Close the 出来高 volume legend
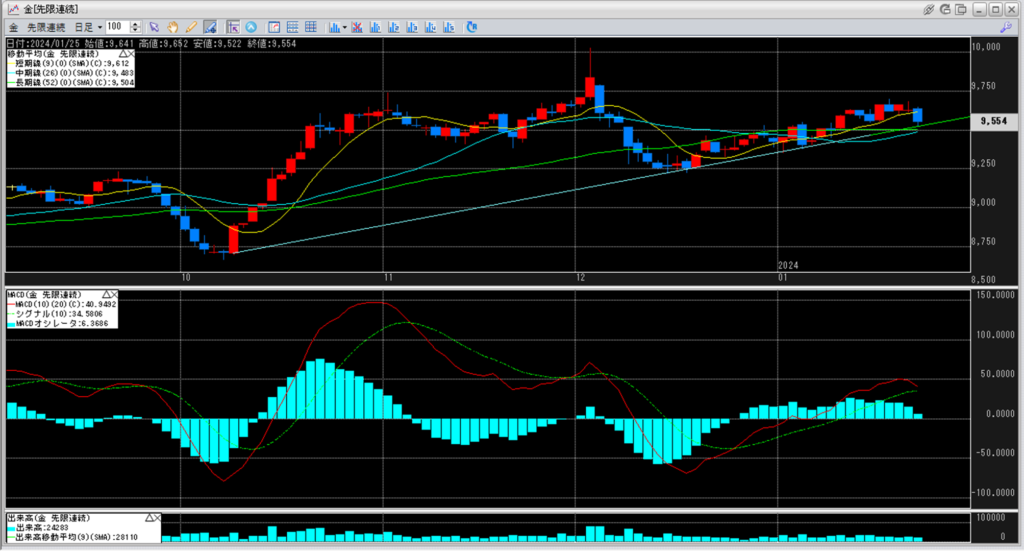1024x551 pixels. click(x=156, y=518)
